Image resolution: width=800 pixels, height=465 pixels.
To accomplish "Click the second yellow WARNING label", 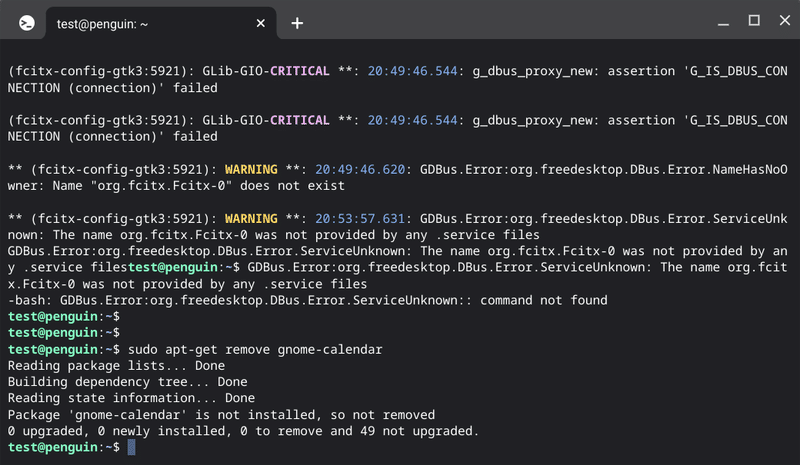I will (251, 218).
